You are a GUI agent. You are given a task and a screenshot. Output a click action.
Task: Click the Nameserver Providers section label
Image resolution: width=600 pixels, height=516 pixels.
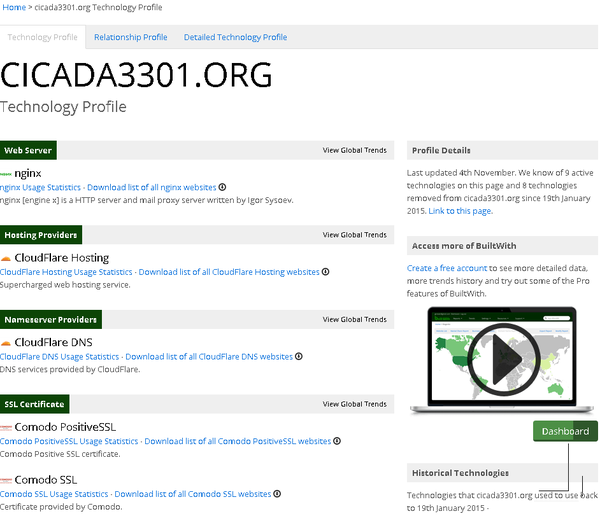click(x=51, y=320)
